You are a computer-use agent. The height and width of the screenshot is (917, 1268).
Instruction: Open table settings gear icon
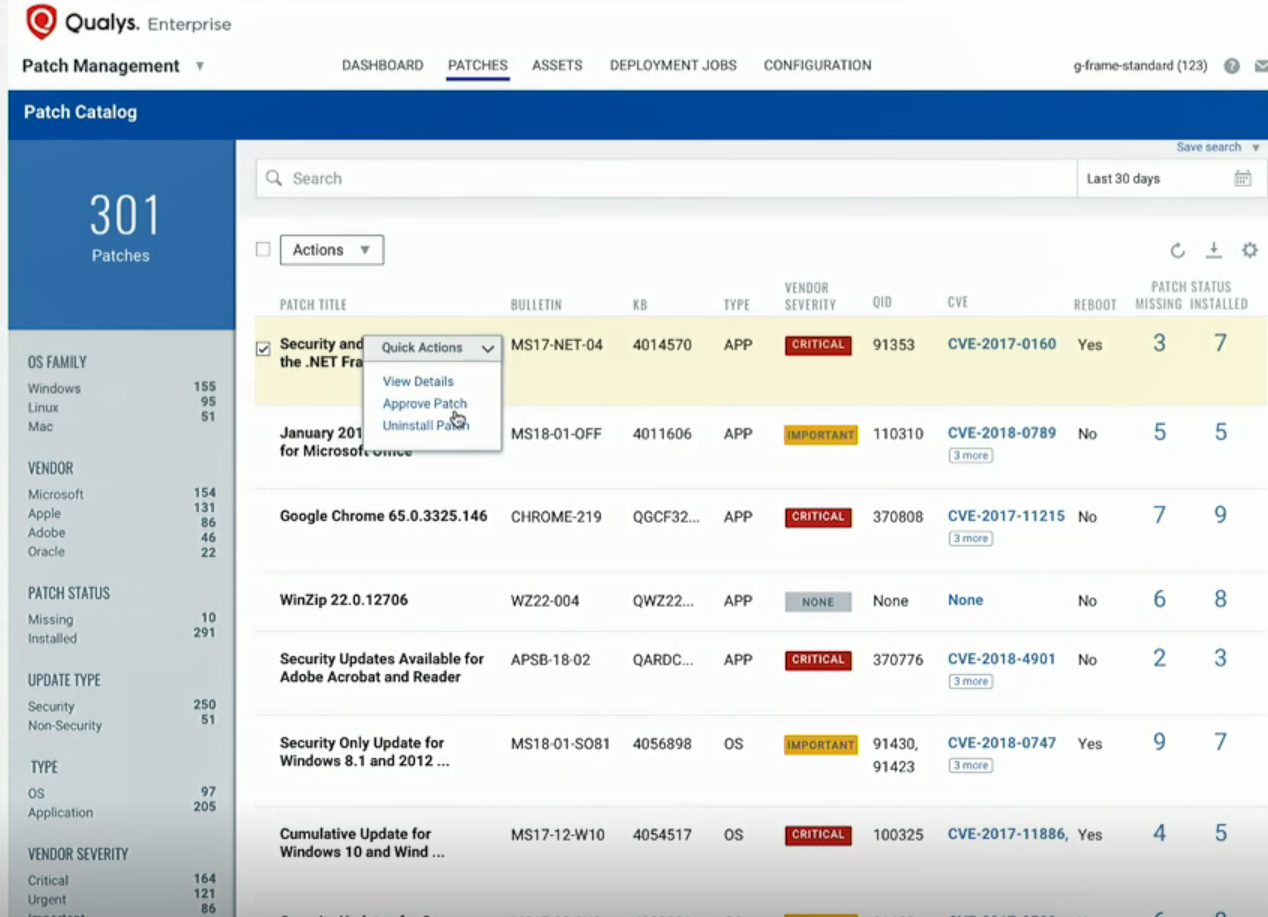point(1249,250)
